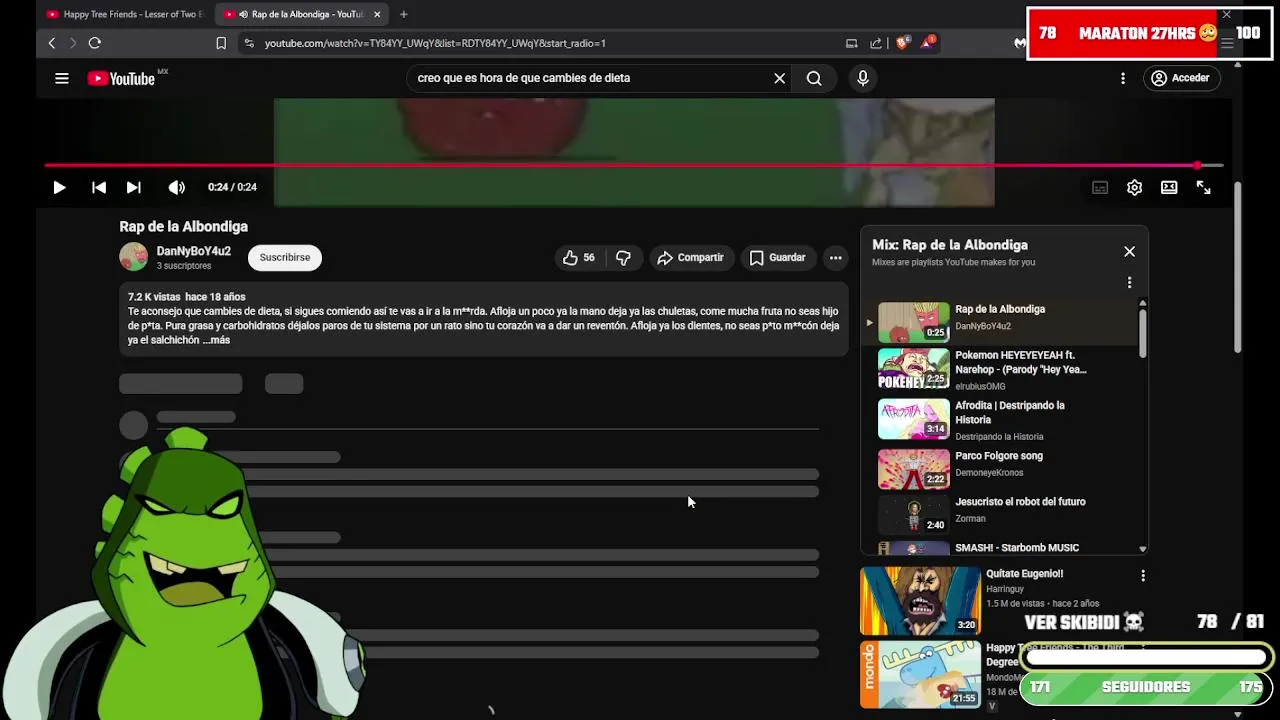The image size is (1280, 720).
Task: Play the video
Action: (59, 187)
